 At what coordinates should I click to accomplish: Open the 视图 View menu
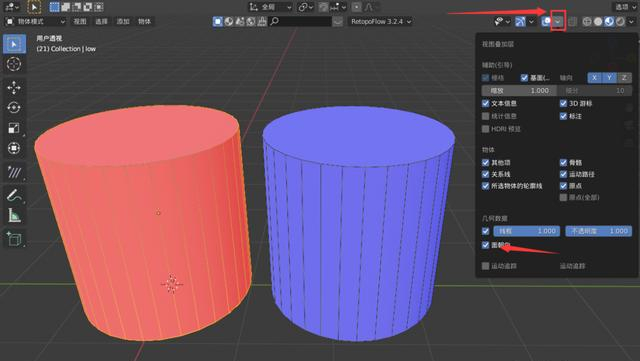80,21
